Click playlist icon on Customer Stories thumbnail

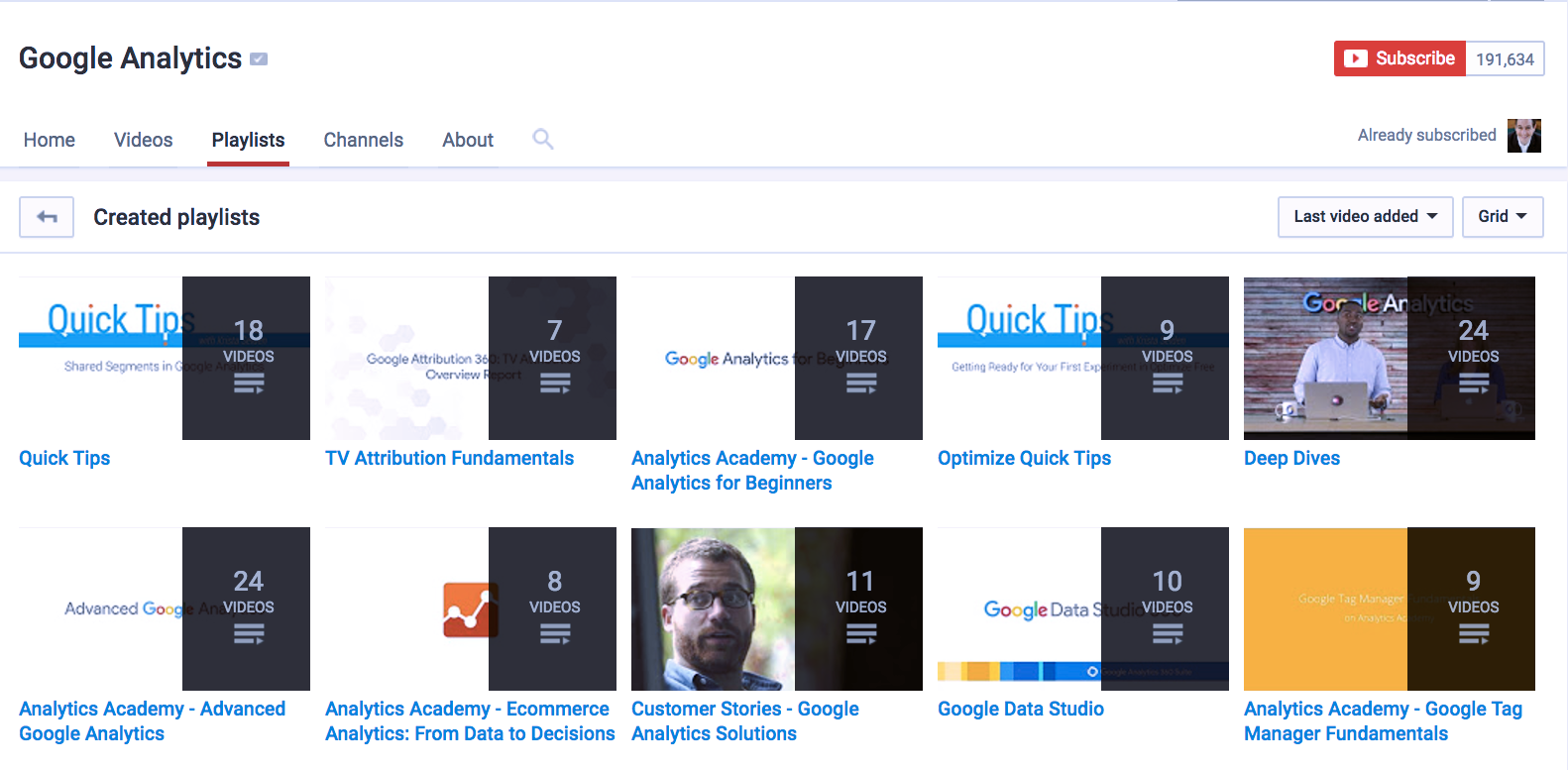(x=861, y=634)
